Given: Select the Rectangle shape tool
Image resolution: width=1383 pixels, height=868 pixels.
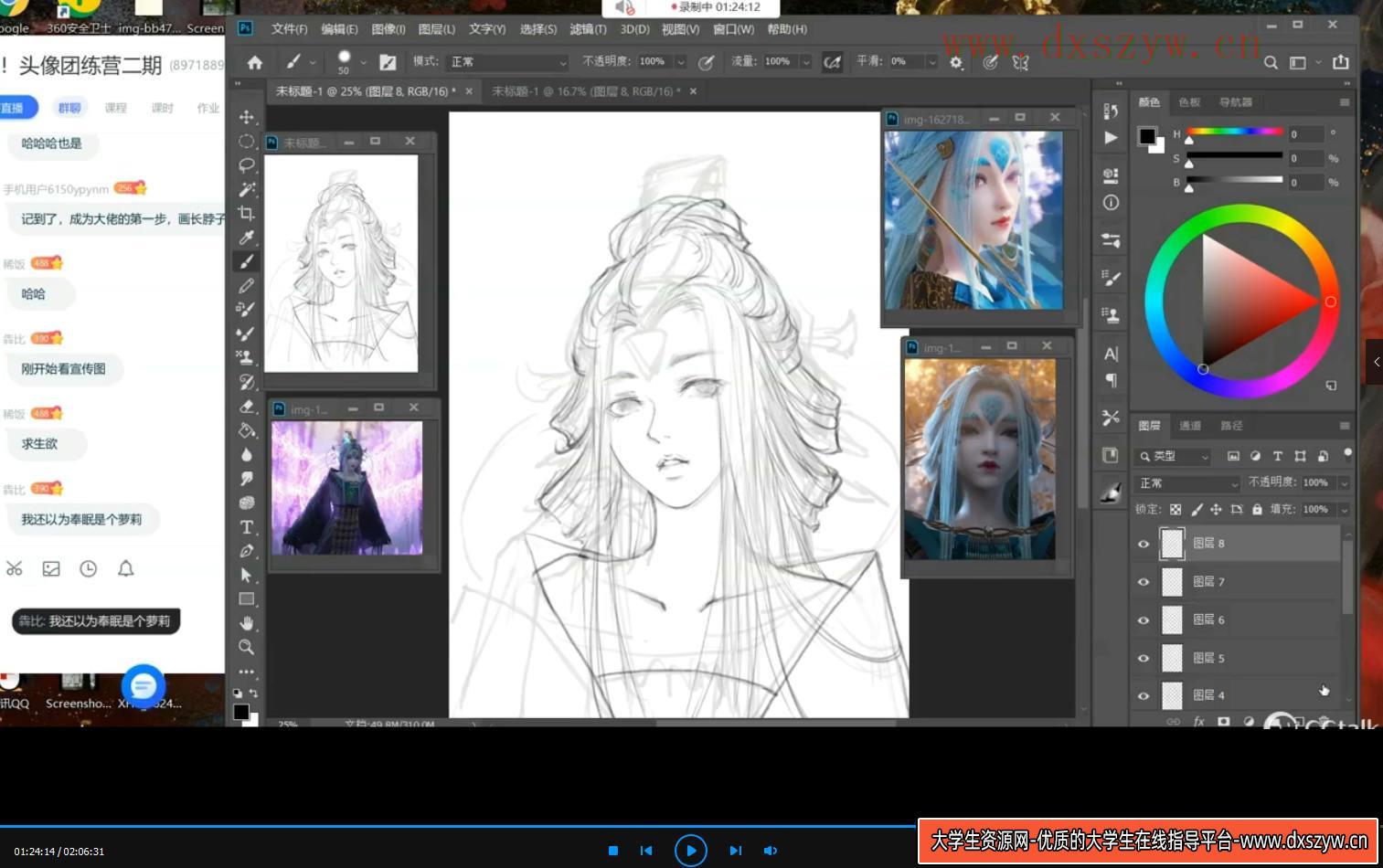Looking at the screenshot, I should point(246,599).
